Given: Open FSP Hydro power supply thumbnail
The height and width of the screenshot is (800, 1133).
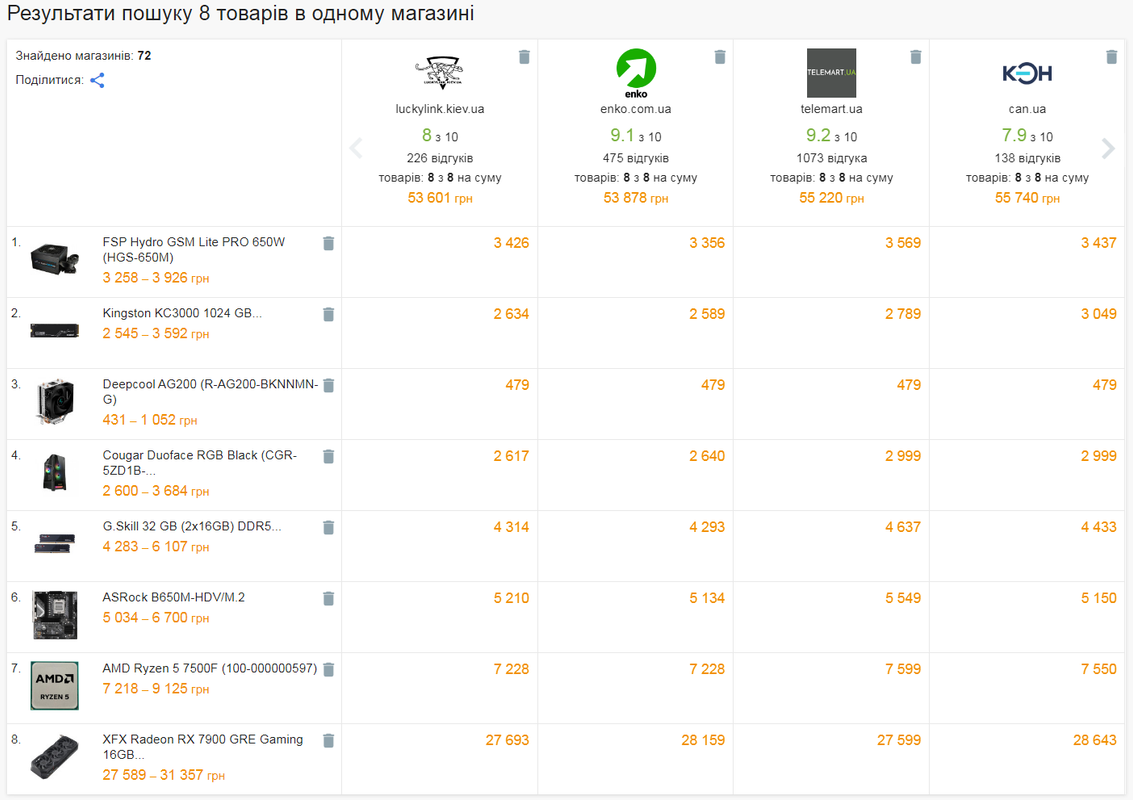Looking at the screenshot, I should (x=55, y=259).
